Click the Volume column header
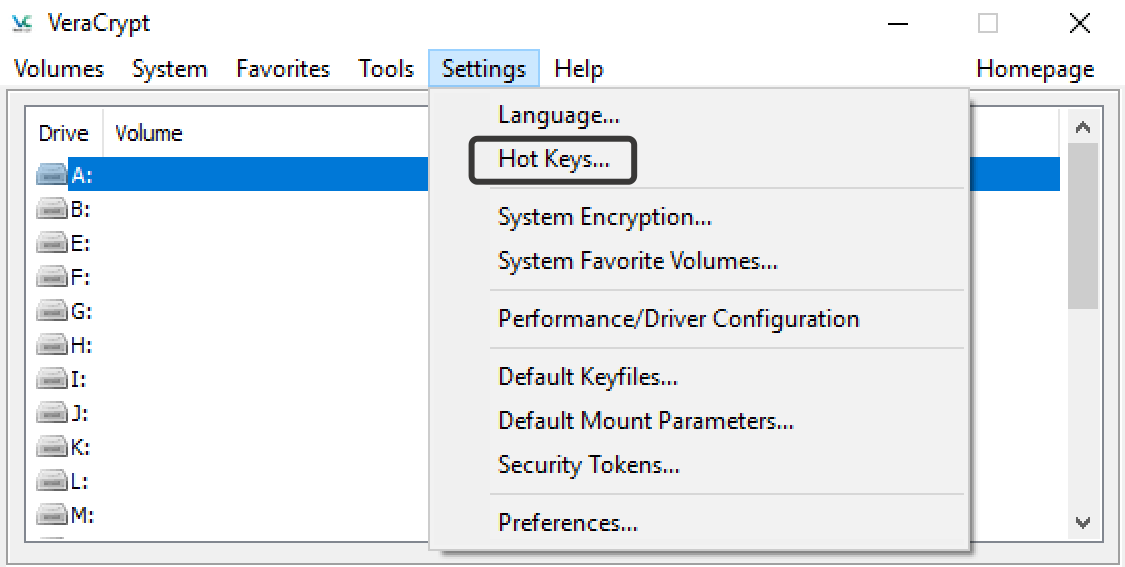 click(149, 133)
